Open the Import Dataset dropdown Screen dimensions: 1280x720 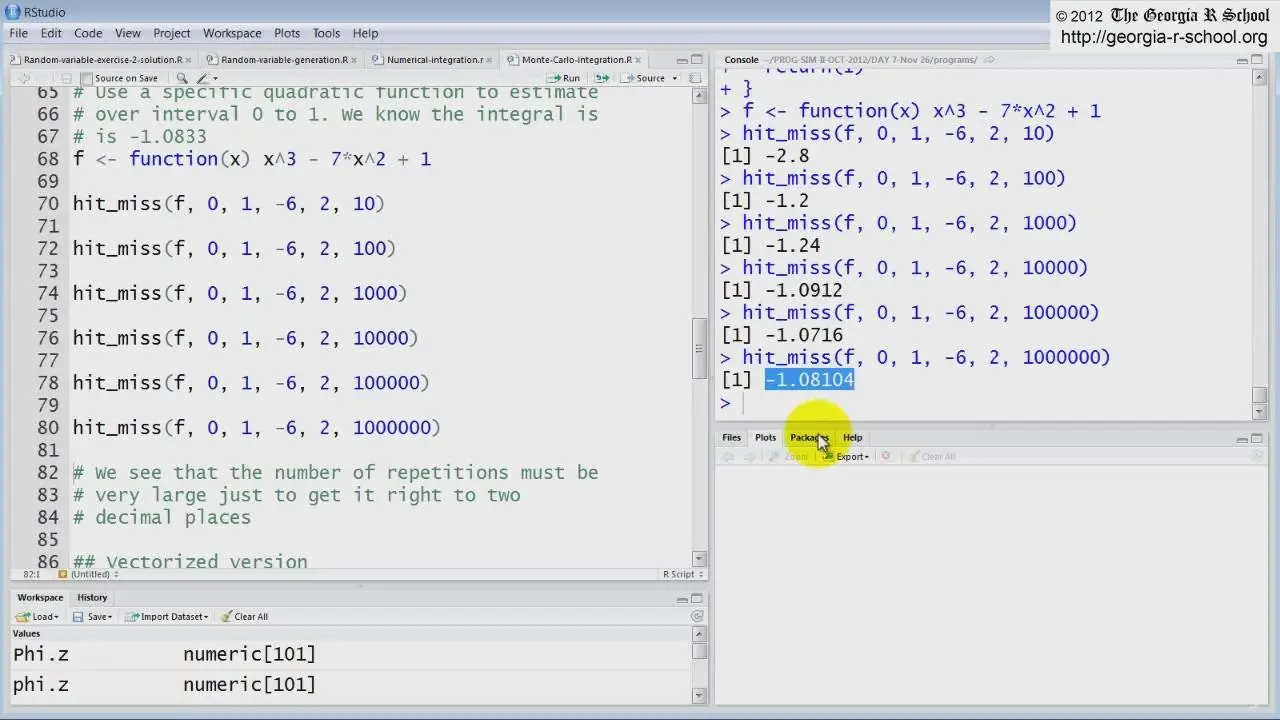166,616
